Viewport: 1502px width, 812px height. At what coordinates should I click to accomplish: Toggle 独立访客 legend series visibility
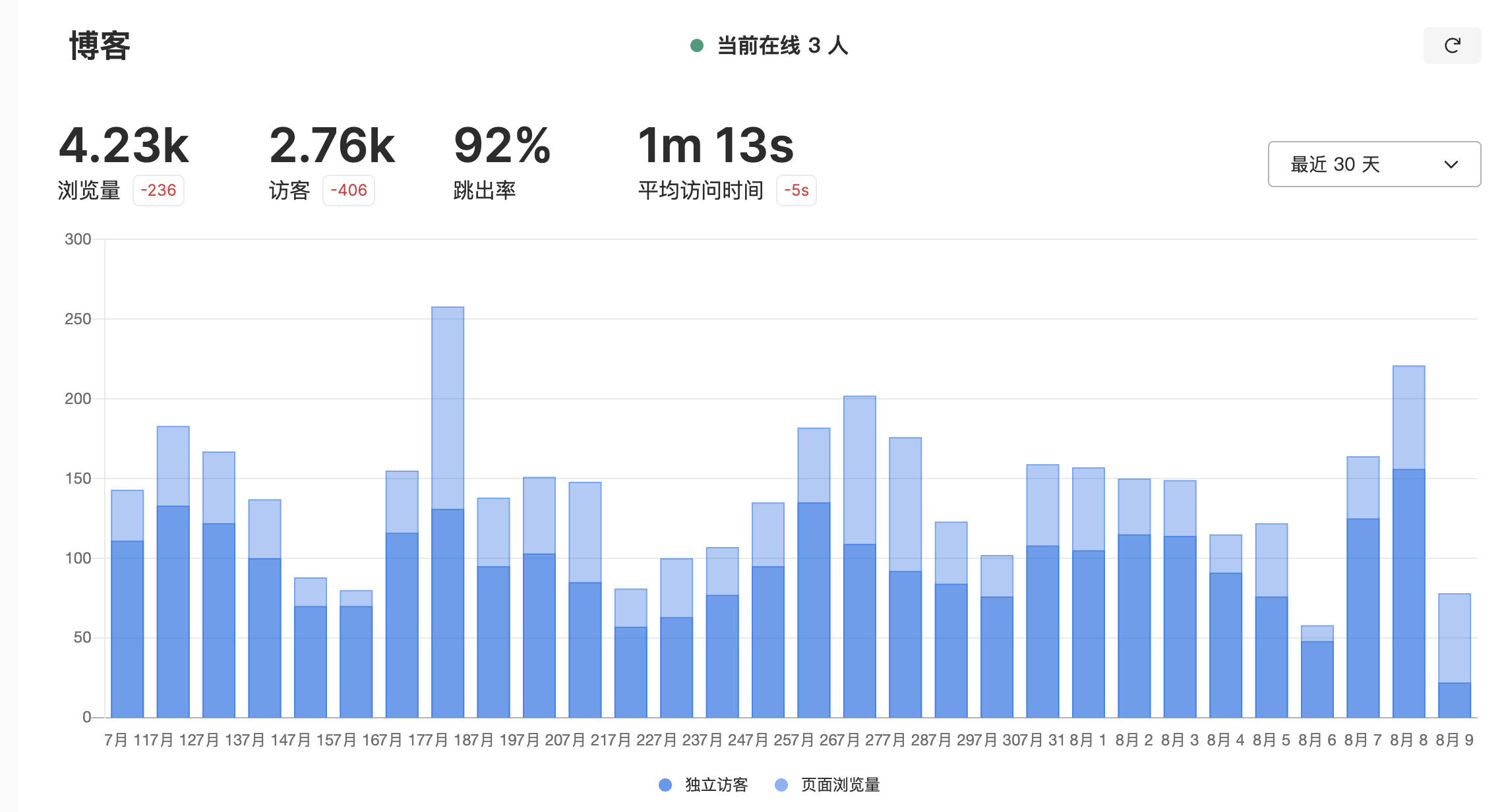coord(716,784)
